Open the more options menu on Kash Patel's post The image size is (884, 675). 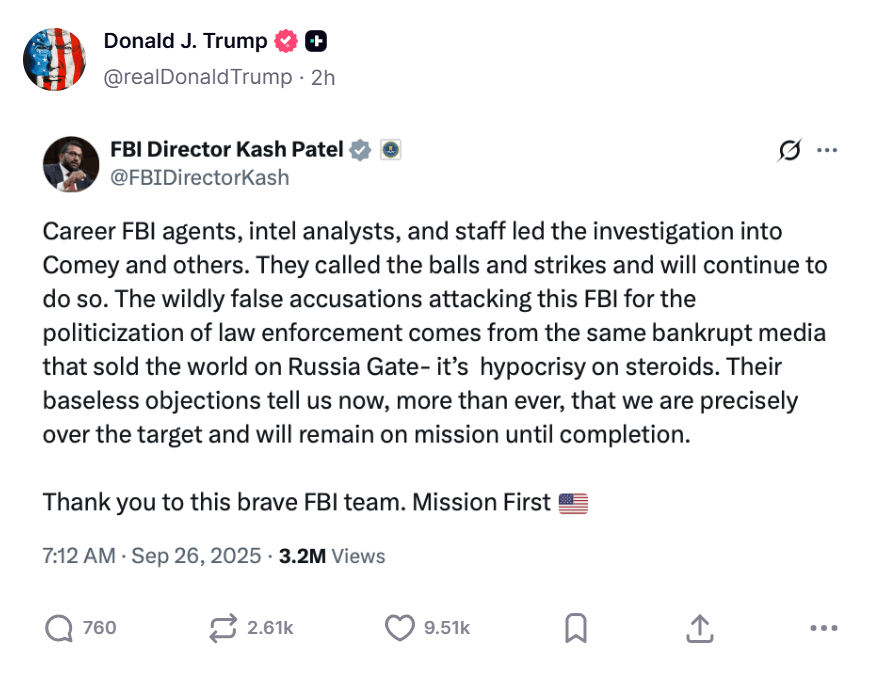coord(826,150)
